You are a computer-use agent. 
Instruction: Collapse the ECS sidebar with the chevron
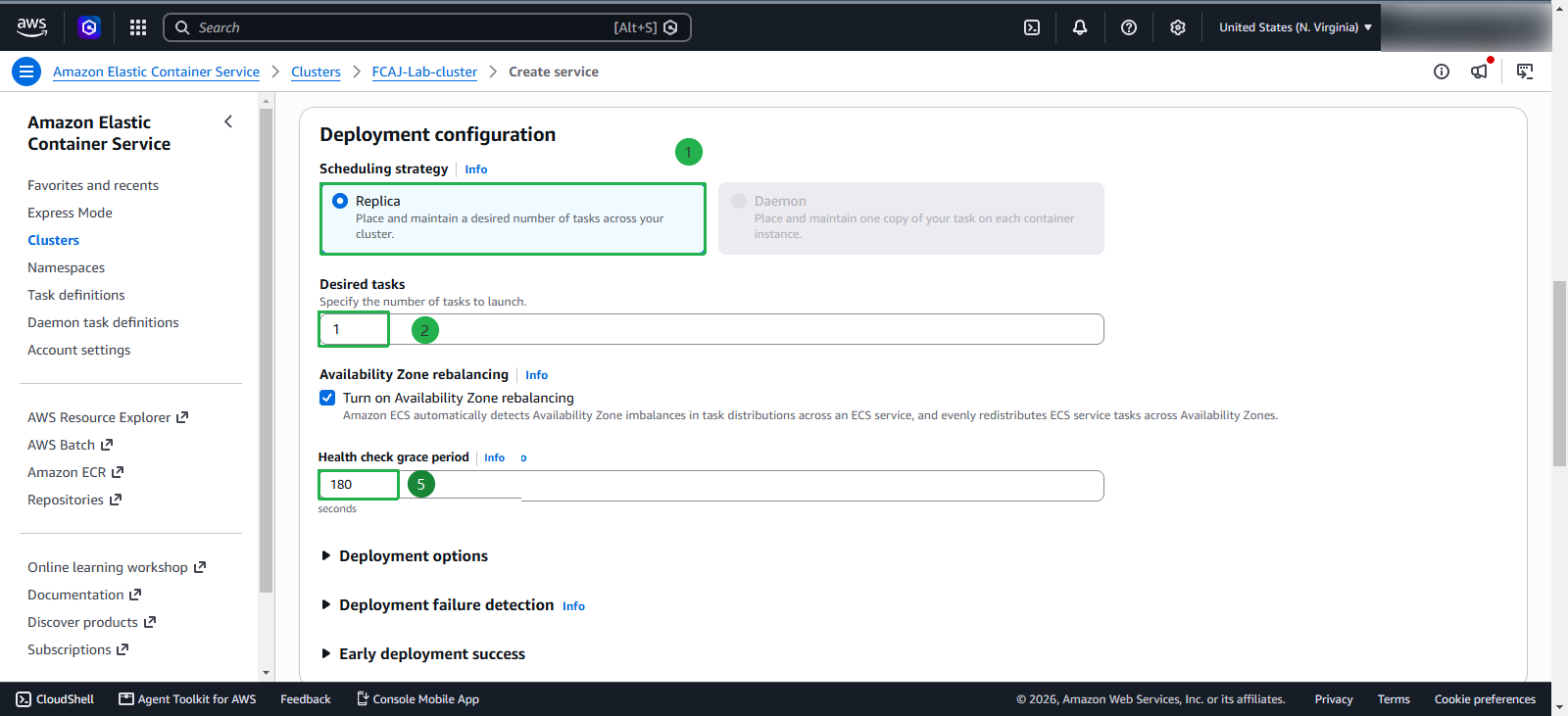tap(228, 121)
